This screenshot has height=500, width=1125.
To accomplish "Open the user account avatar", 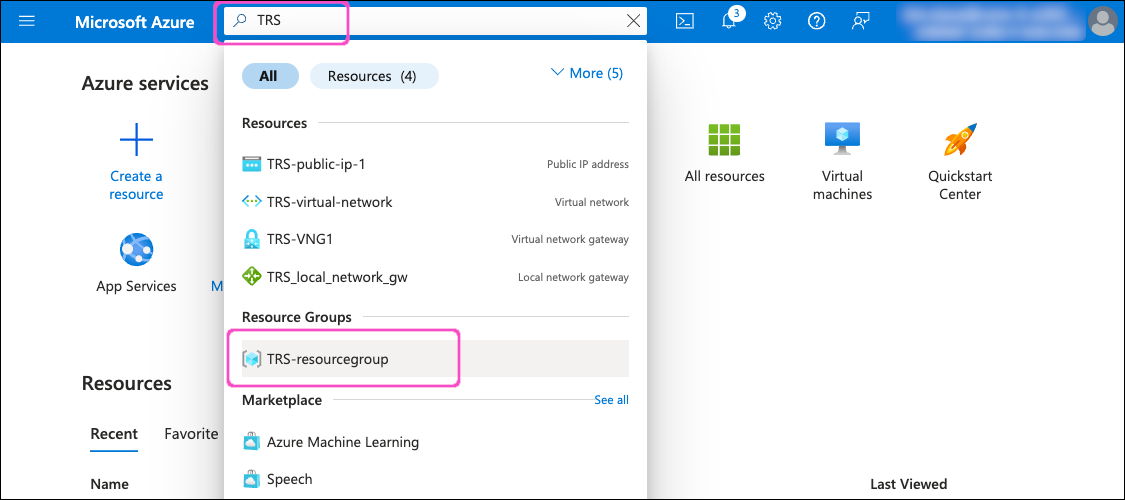I will click(x=1102, y=21).
